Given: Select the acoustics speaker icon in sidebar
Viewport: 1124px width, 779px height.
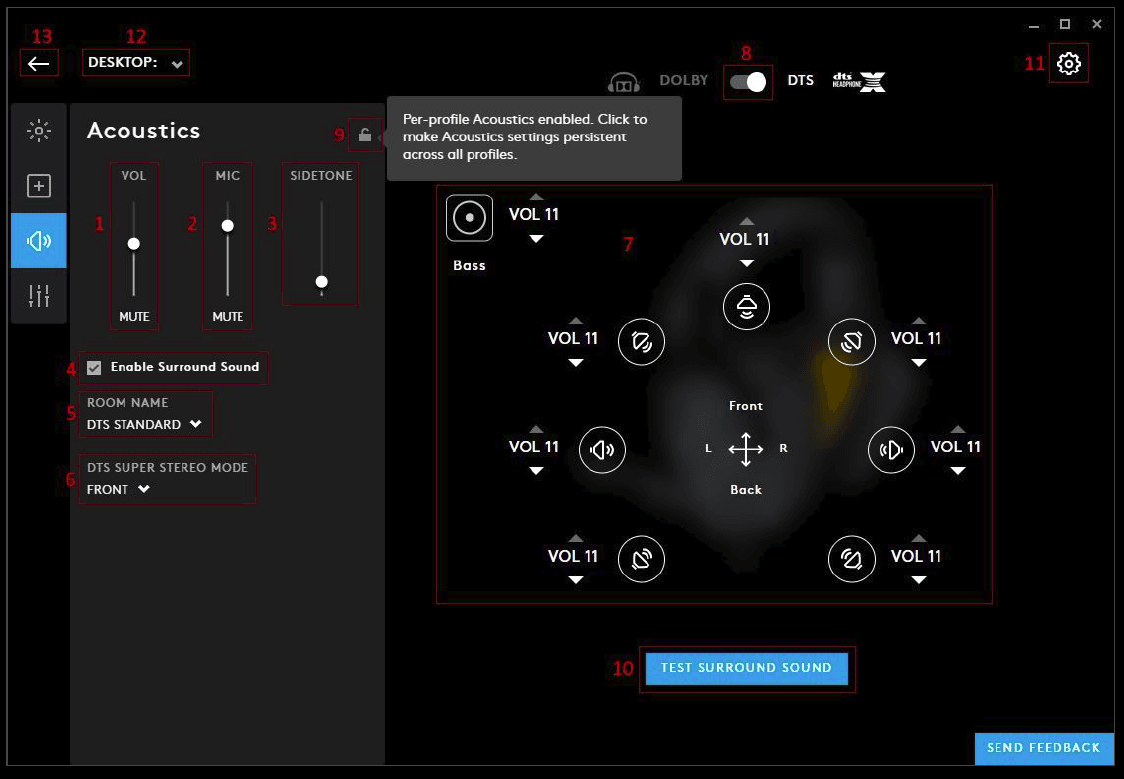Looking at the screenshot, I should click(38, 240).
